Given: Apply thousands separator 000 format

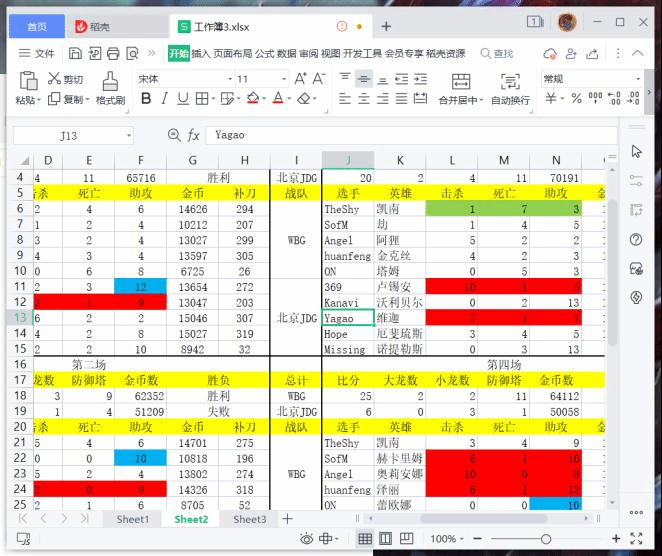Looking at the screenshot, I should coord(595,98).
